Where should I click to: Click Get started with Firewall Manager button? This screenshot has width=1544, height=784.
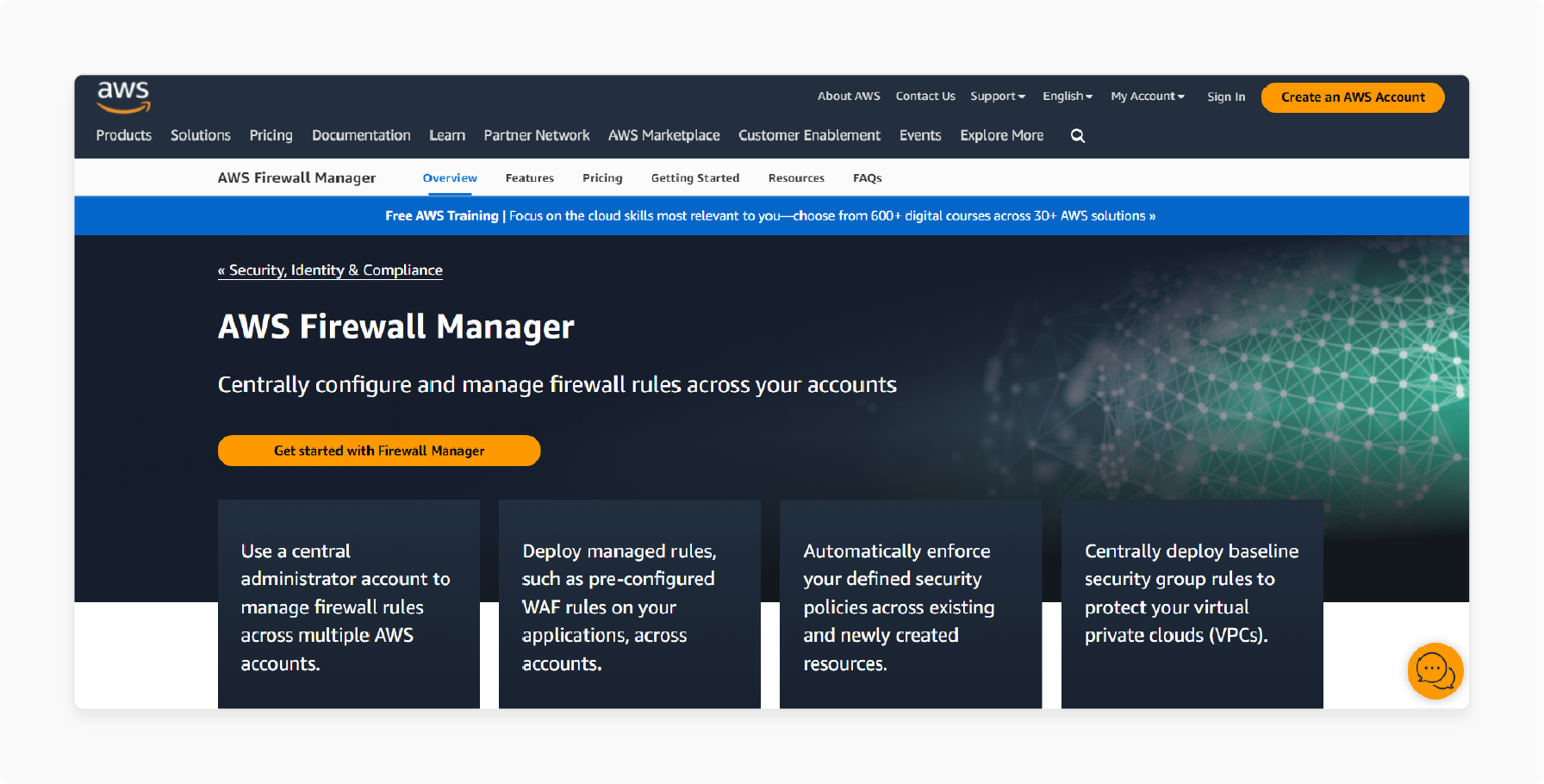pyautogui.click(x=379, y=451)
